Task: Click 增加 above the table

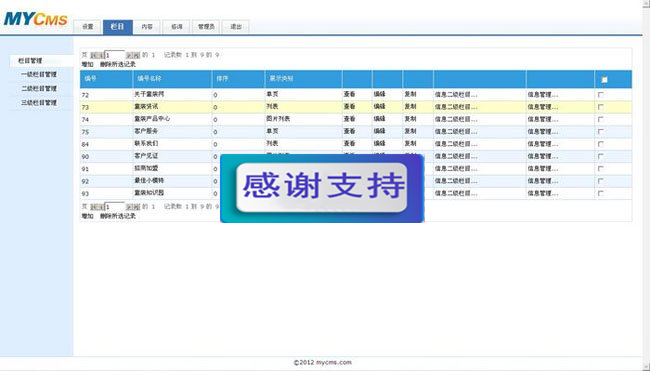Action: [87, 65]
